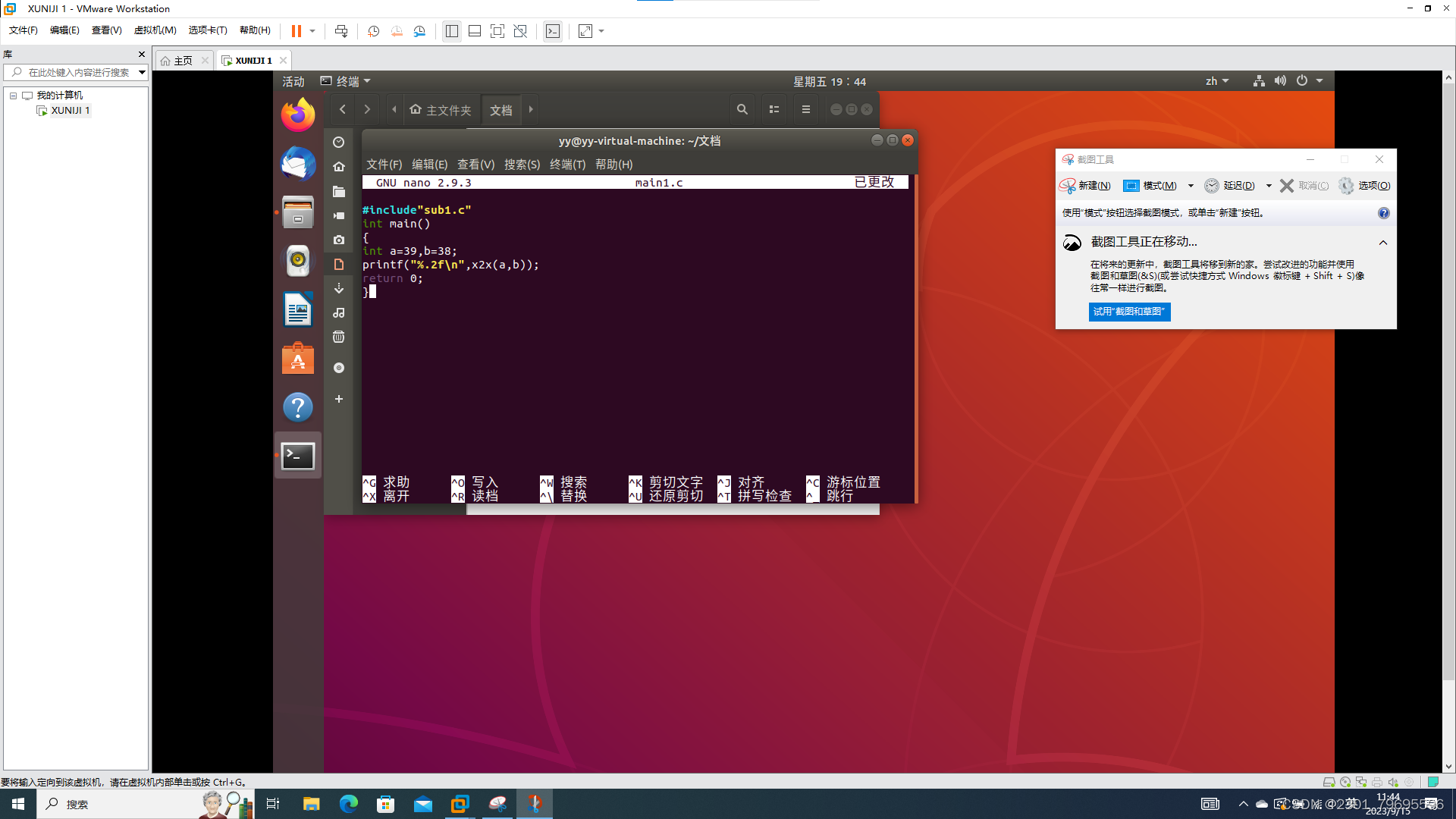Search in the Files window

click(742, 109)
